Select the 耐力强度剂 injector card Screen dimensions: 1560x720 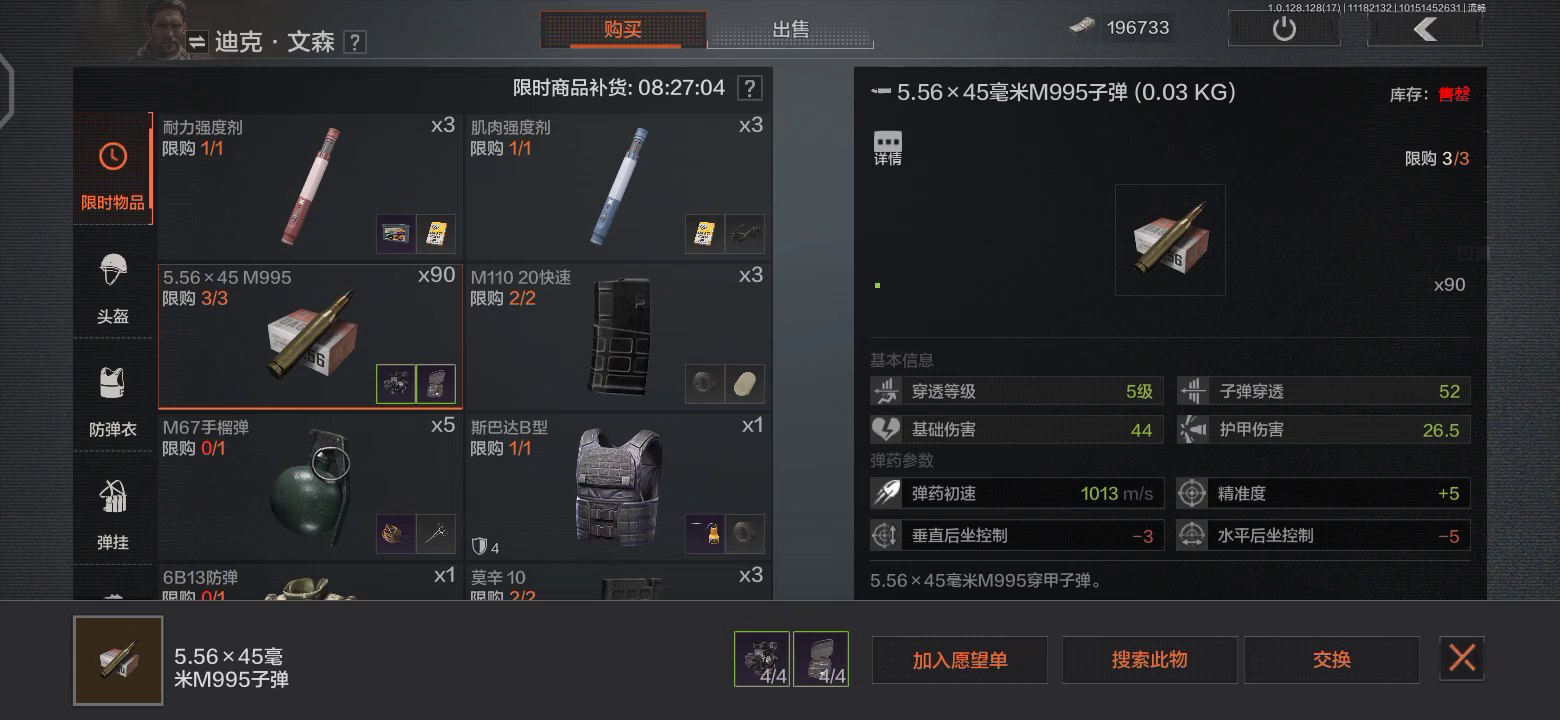310,186
